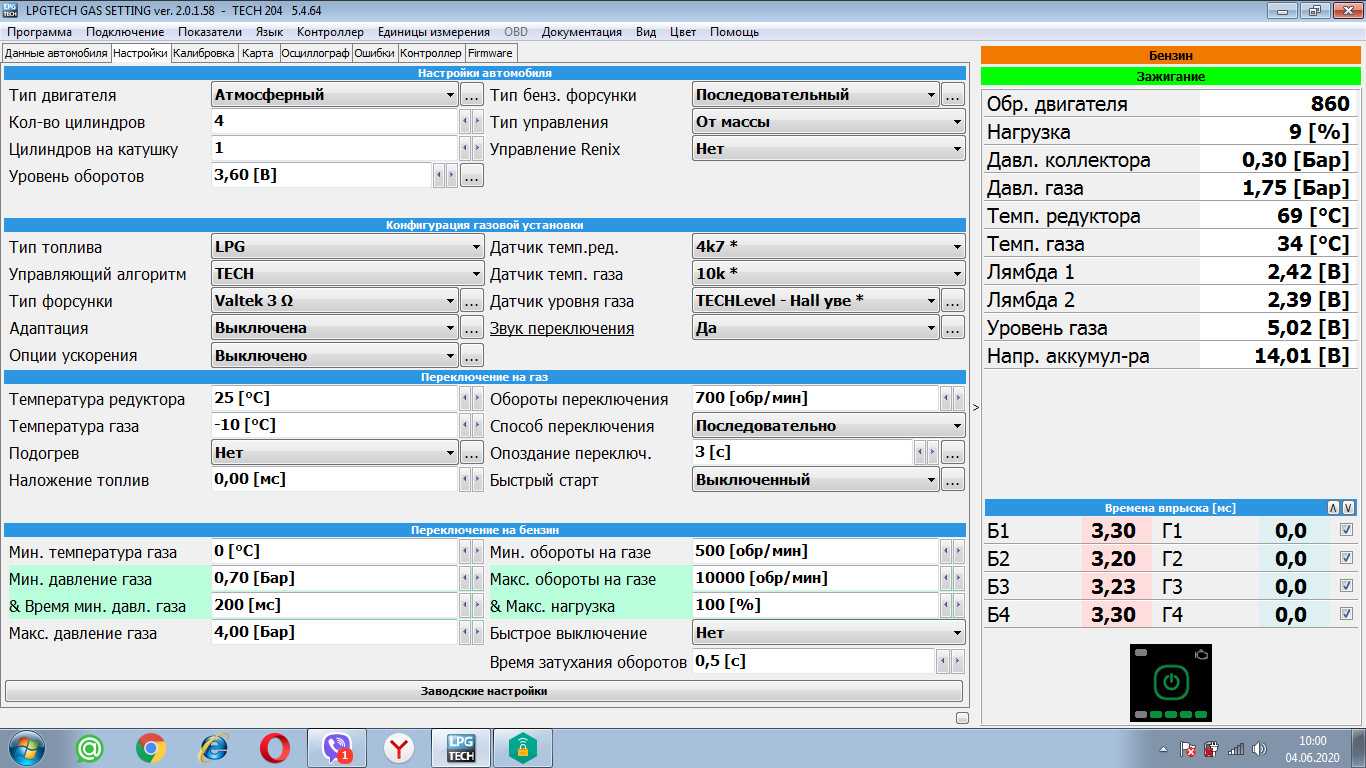This screenshot has height=768, width=1366.
Task: Click the Обороты переключения value field
Action: tap(815, 399)
